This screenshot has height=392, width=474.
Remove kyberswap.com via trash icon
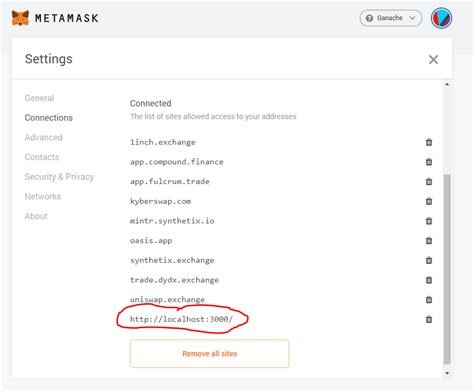[429, 201]
